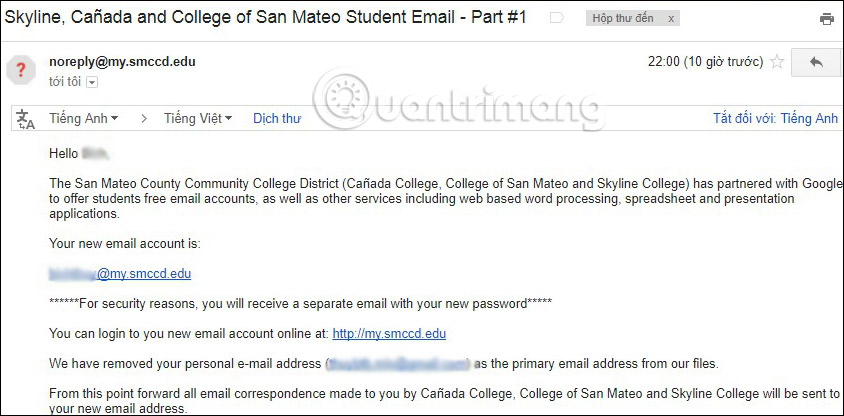
Task: Click the 22:00 timestamp of email
Action: pyautogui.click(x=705, y=62)
